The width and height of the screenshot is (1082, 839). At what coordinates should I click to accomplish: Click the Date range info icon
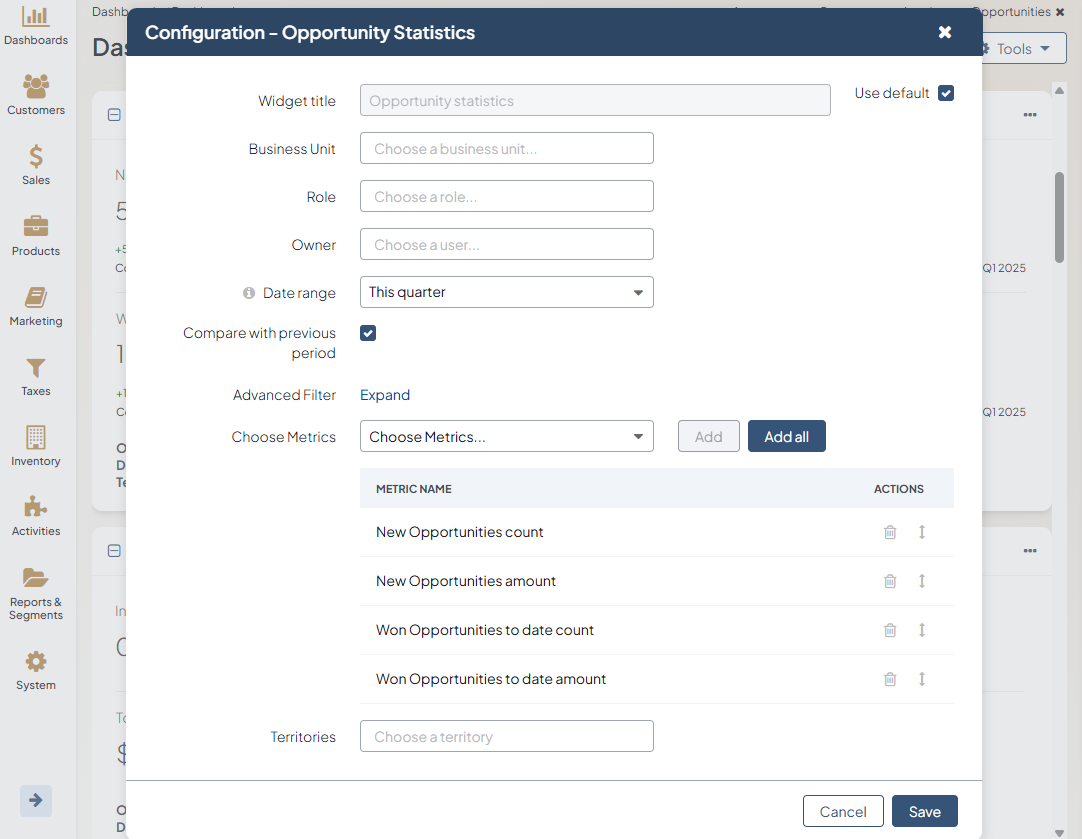[249, 293]
